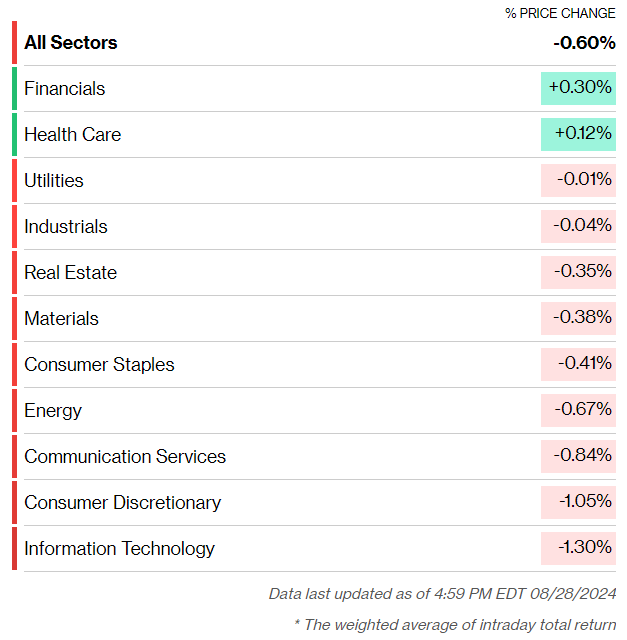Click the % PRICE CHANGE column header
Viewport: 627px width, 640px height.
pyautogui.click(x=560, y=13)
